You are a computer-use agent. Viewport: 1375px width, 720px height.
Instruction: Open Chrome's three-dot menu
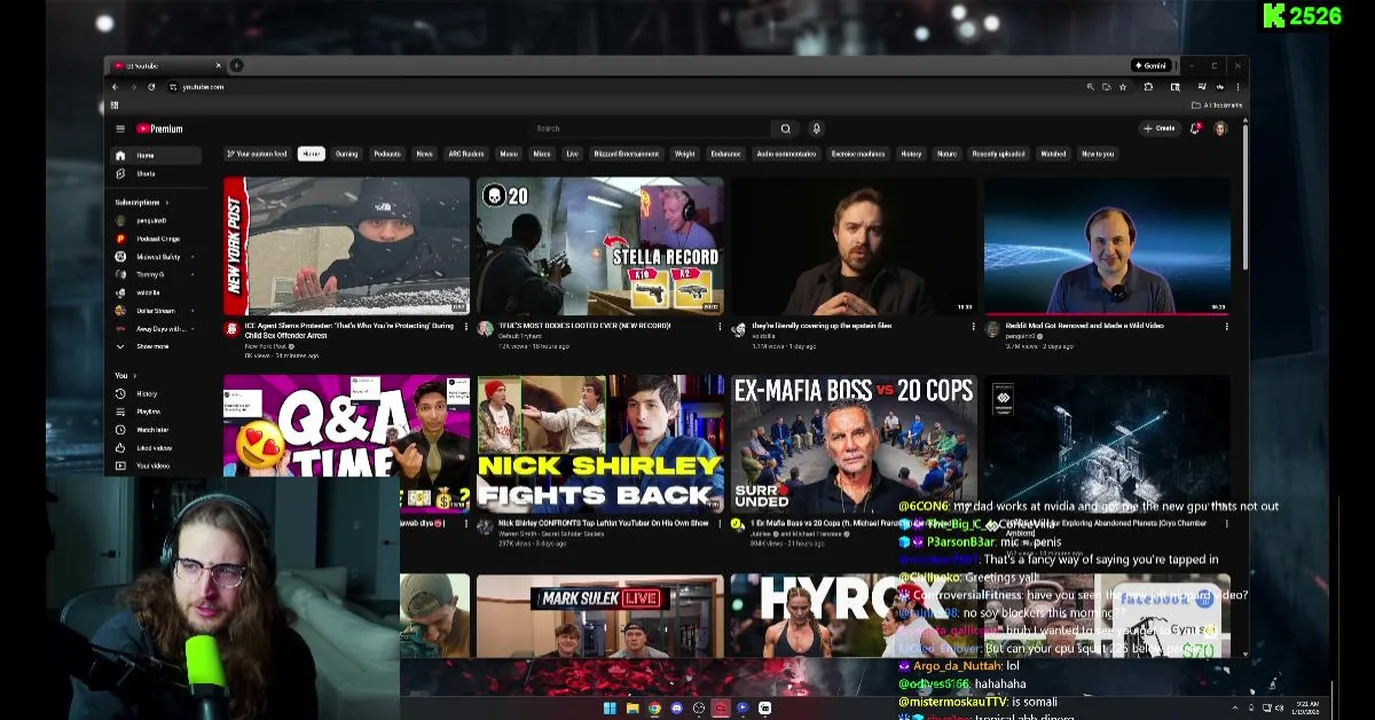click(1238, 87)
